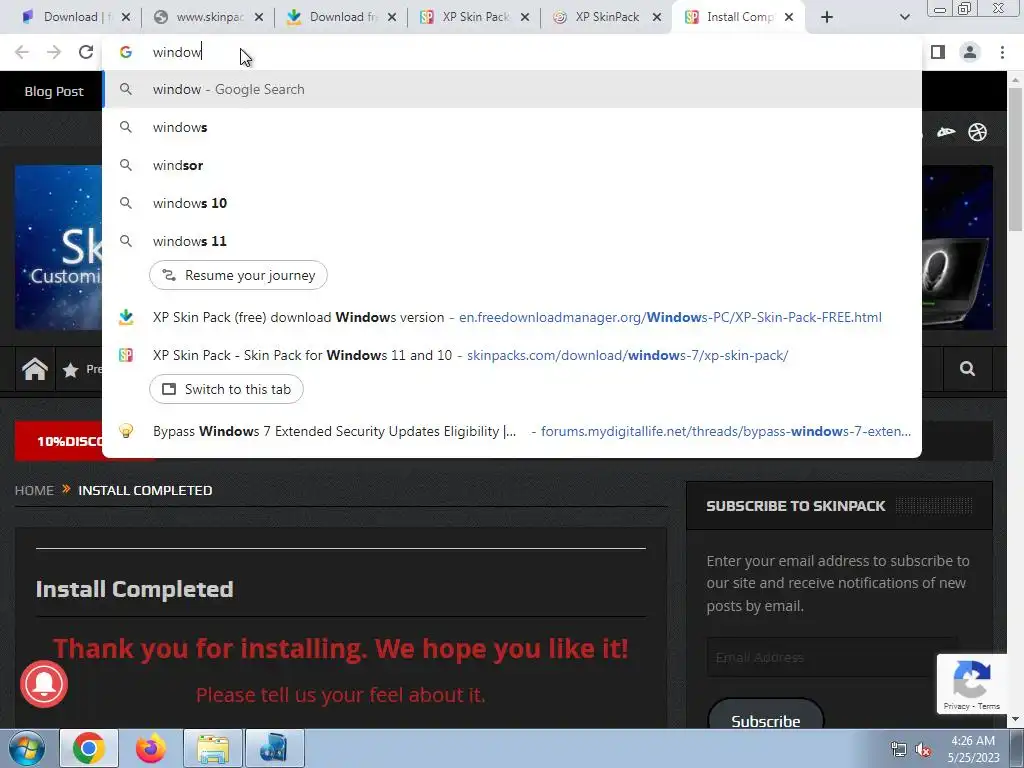Open Chrome side panel icon
This screenshot has height=768, width=1024.
pyautogui.click(x=938, y=52)
